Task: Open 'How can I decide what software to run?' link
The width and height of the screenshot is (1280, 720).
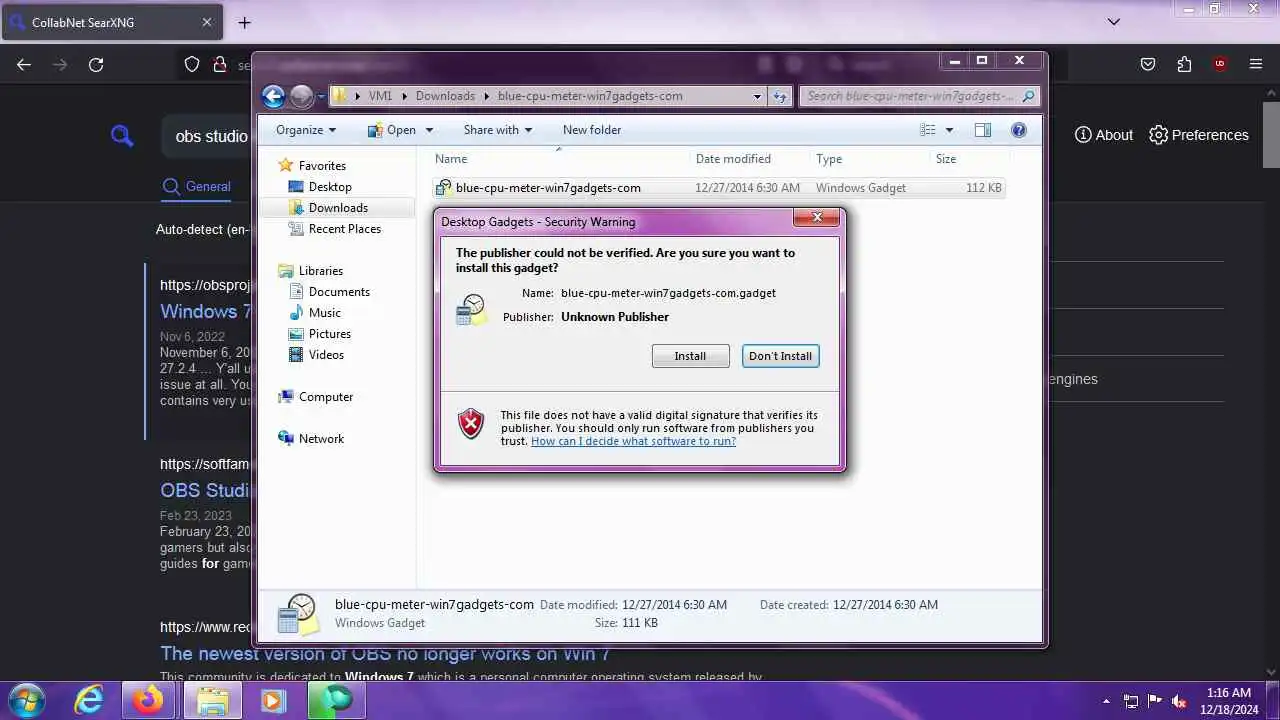Action: click(x=633, y=441)
